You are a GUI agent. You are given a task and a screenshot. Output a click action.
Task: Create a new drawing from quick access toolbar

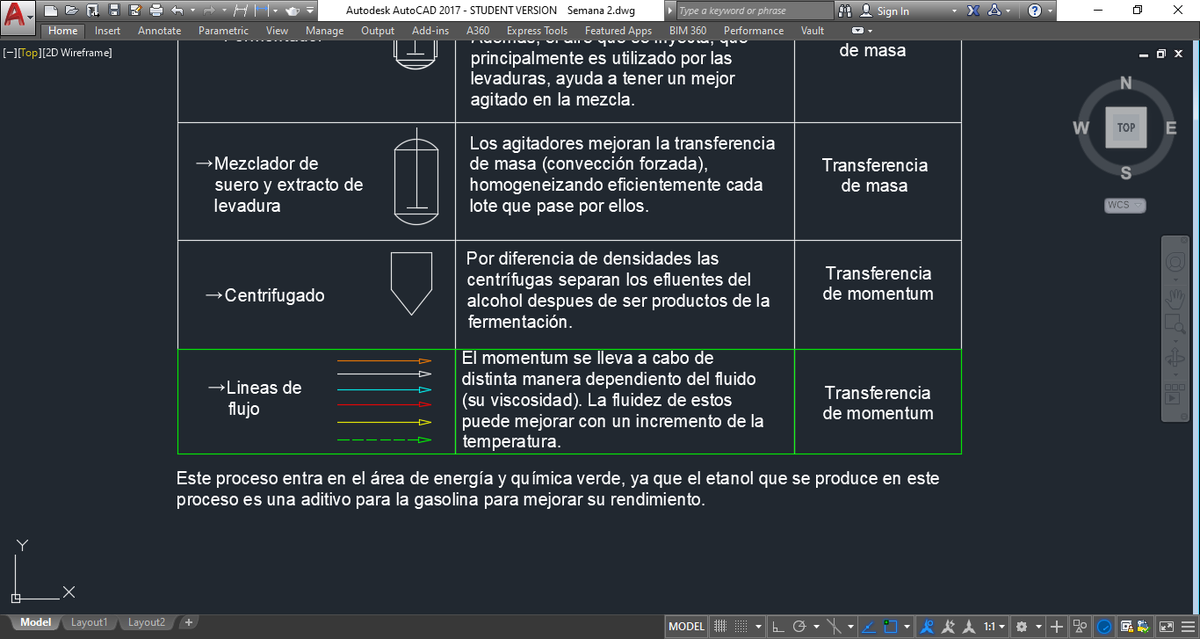coord(51,11)
